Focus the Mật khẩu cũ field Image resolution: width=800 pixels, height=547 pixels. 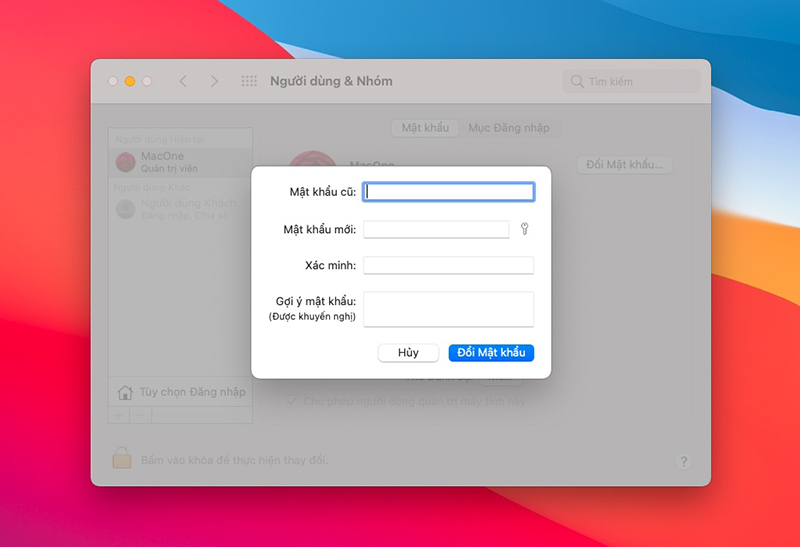tap(448, 192)
